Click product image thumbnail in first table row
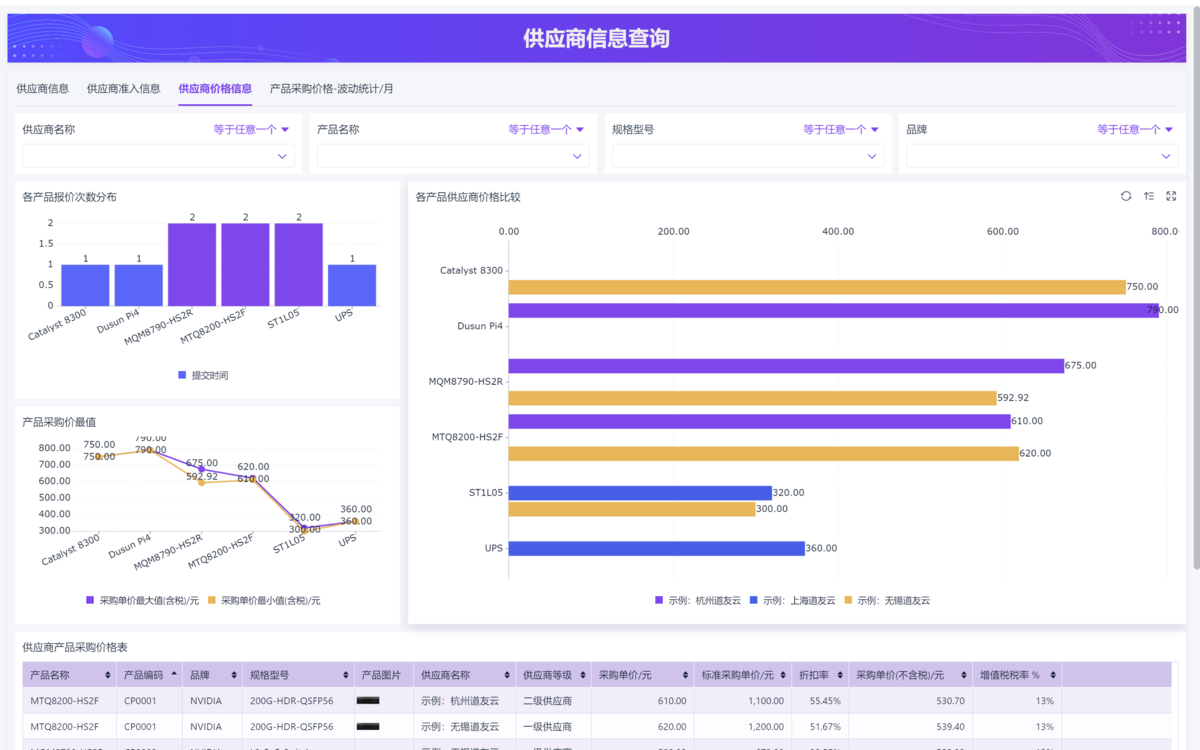 (x=368, y=701)
